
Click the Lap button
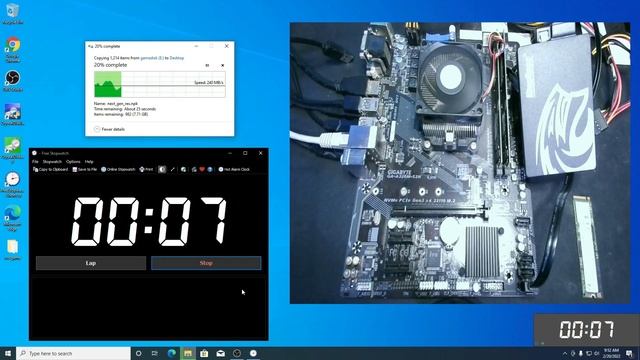[x=91, y=263]
